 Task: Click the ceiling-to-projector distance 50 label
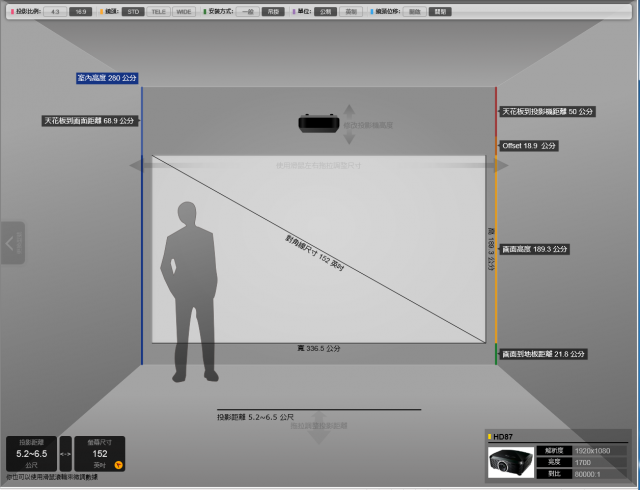click(x=547, y=111)
